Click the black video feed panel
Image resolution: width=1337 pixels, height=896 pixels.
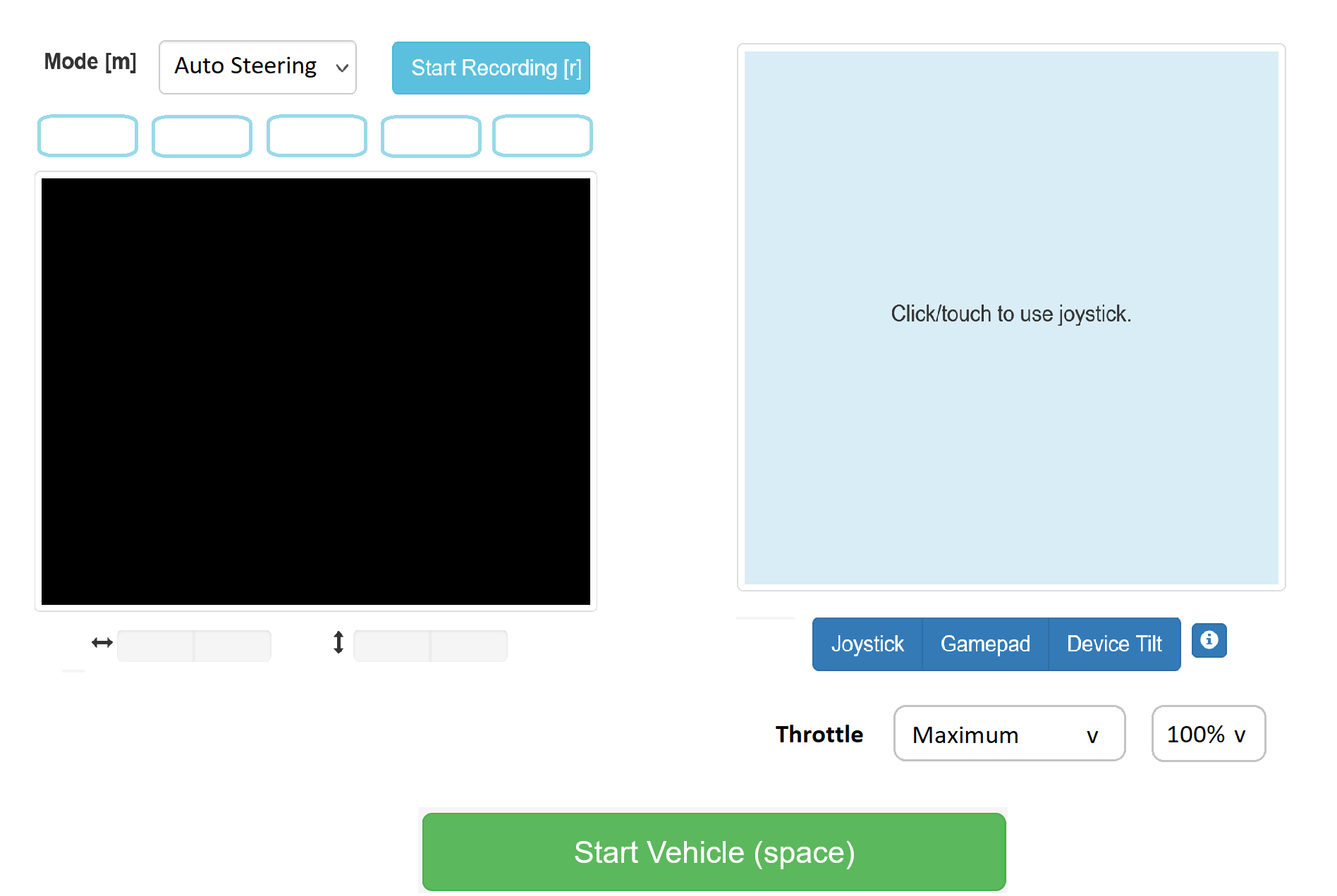[315, 393]
